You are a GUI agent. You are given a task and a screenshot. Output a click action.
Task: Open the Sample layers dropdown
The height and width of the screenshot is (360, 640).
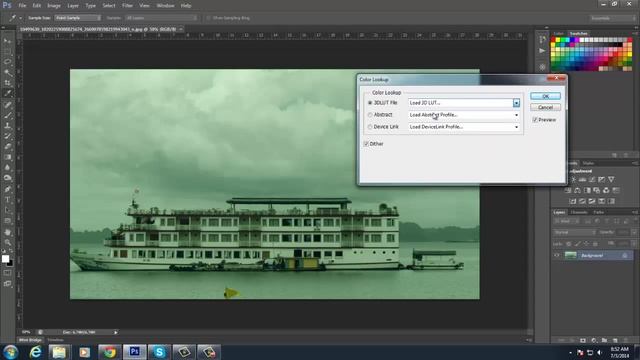coord(161,18)
